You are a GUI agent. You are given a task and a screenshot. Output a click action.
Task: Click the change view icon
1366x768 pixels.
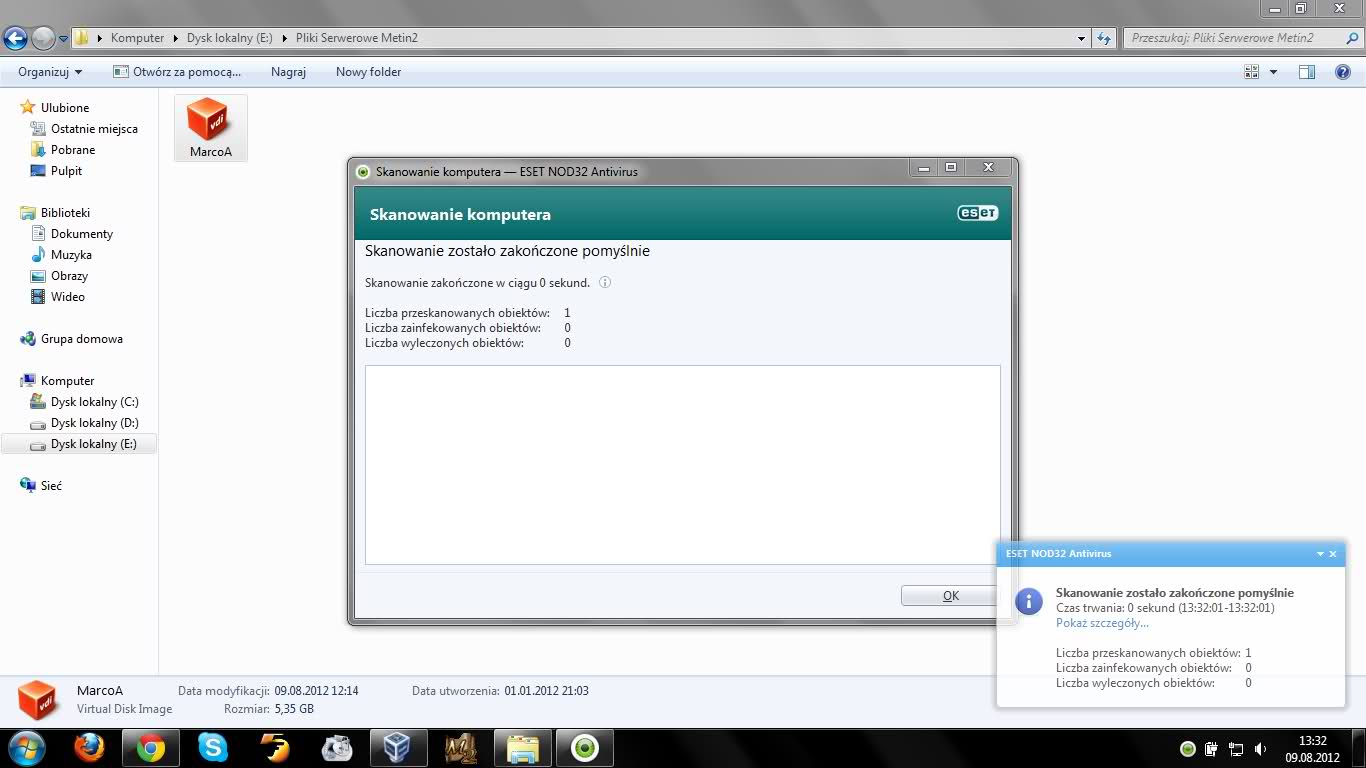click(1251, 72)
